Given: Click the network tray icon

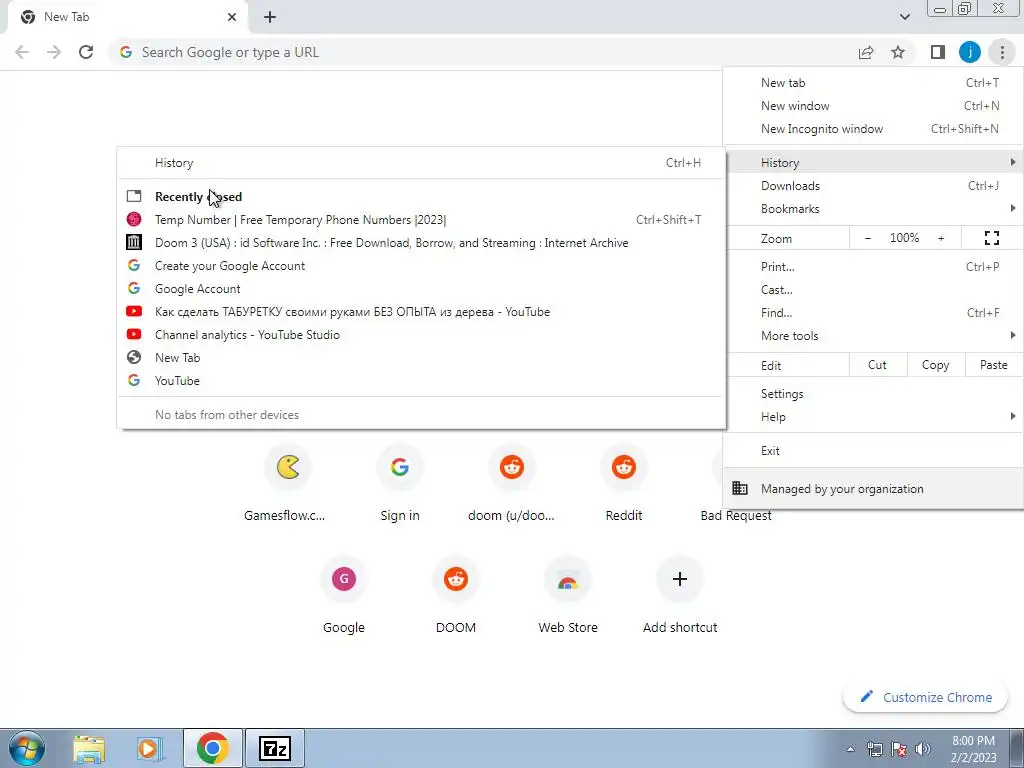Looking at the screenshot, I should point(874,749).
